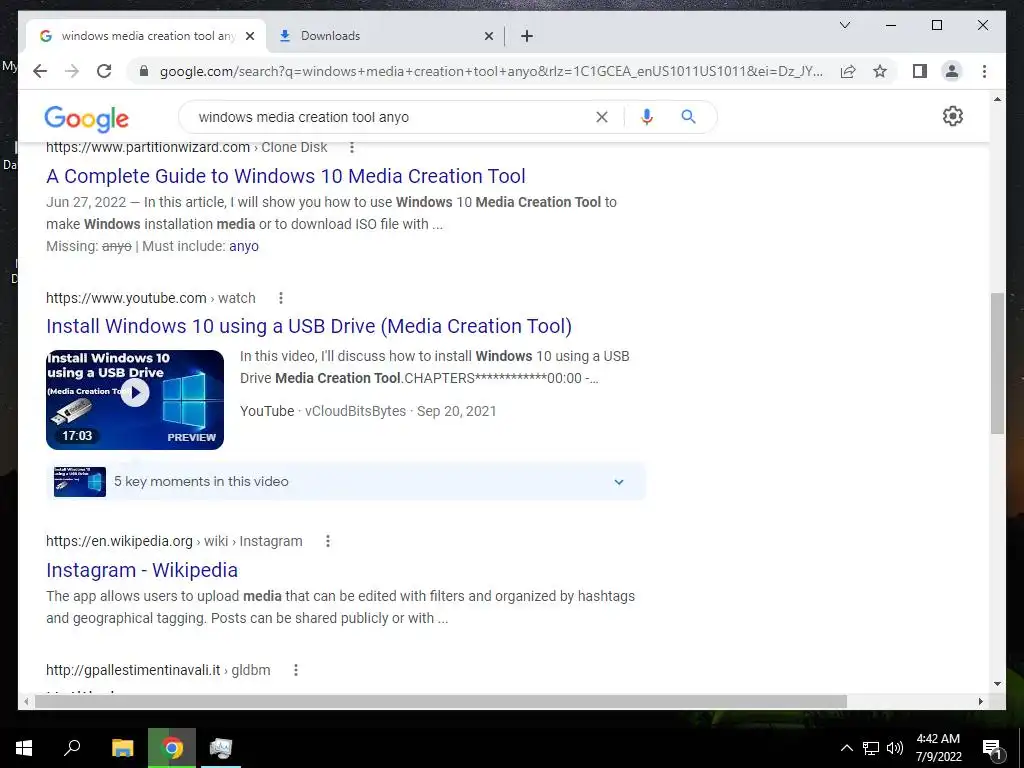Open network status tray icon
Screen dimensions: 1024x768
[x=871, y=748]
